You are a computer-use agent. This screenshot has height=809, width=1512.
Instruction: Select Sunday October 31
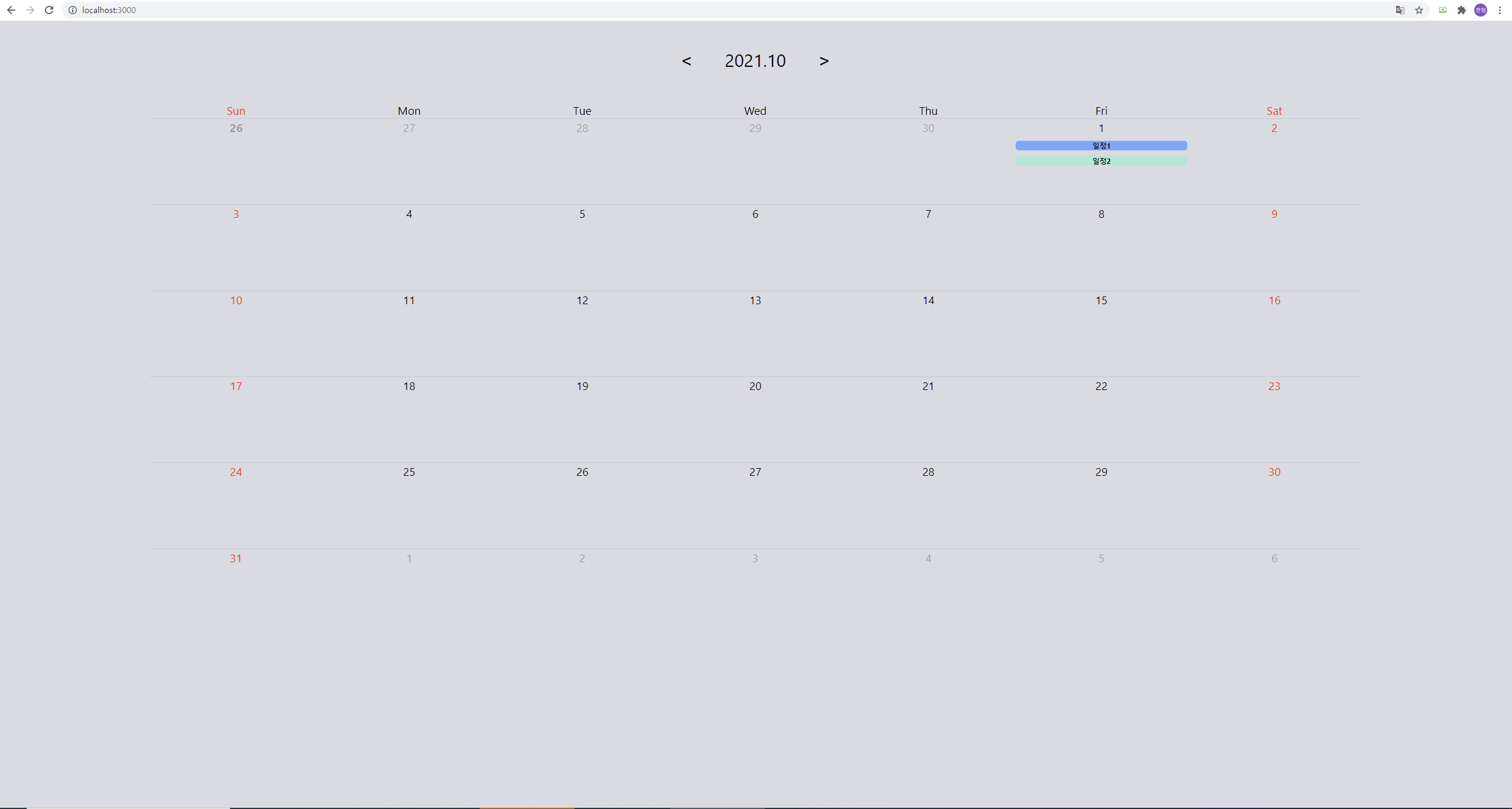pos(235,559)
